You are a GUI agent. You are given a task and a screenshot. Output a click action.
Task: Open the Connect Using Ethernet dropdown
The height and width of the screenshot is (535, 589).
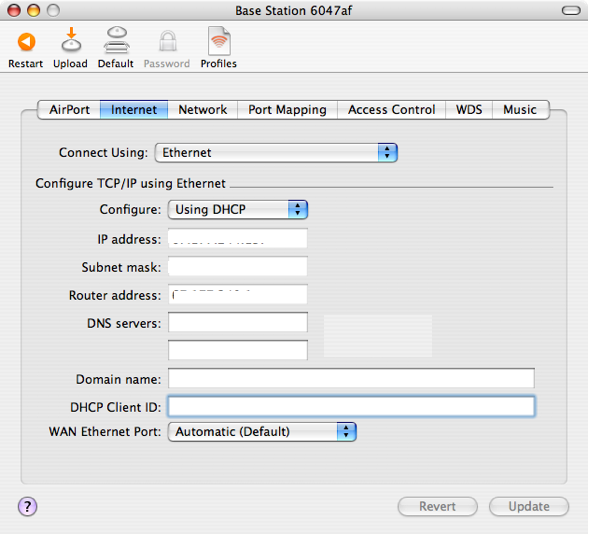coord(276,153)
